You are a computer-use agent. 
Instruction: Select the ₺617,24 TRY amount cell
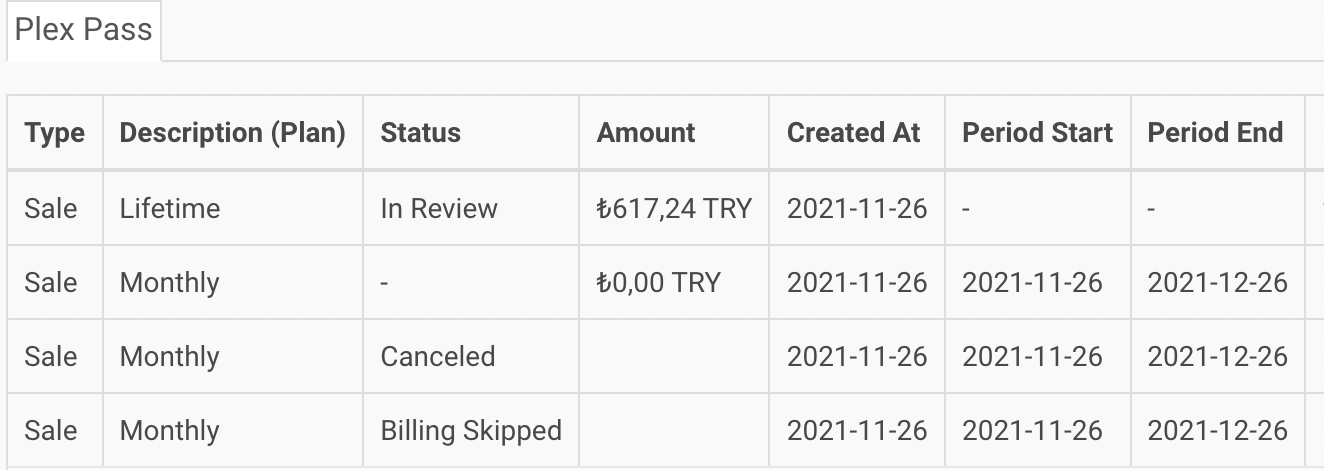click(x=674, y=208)
